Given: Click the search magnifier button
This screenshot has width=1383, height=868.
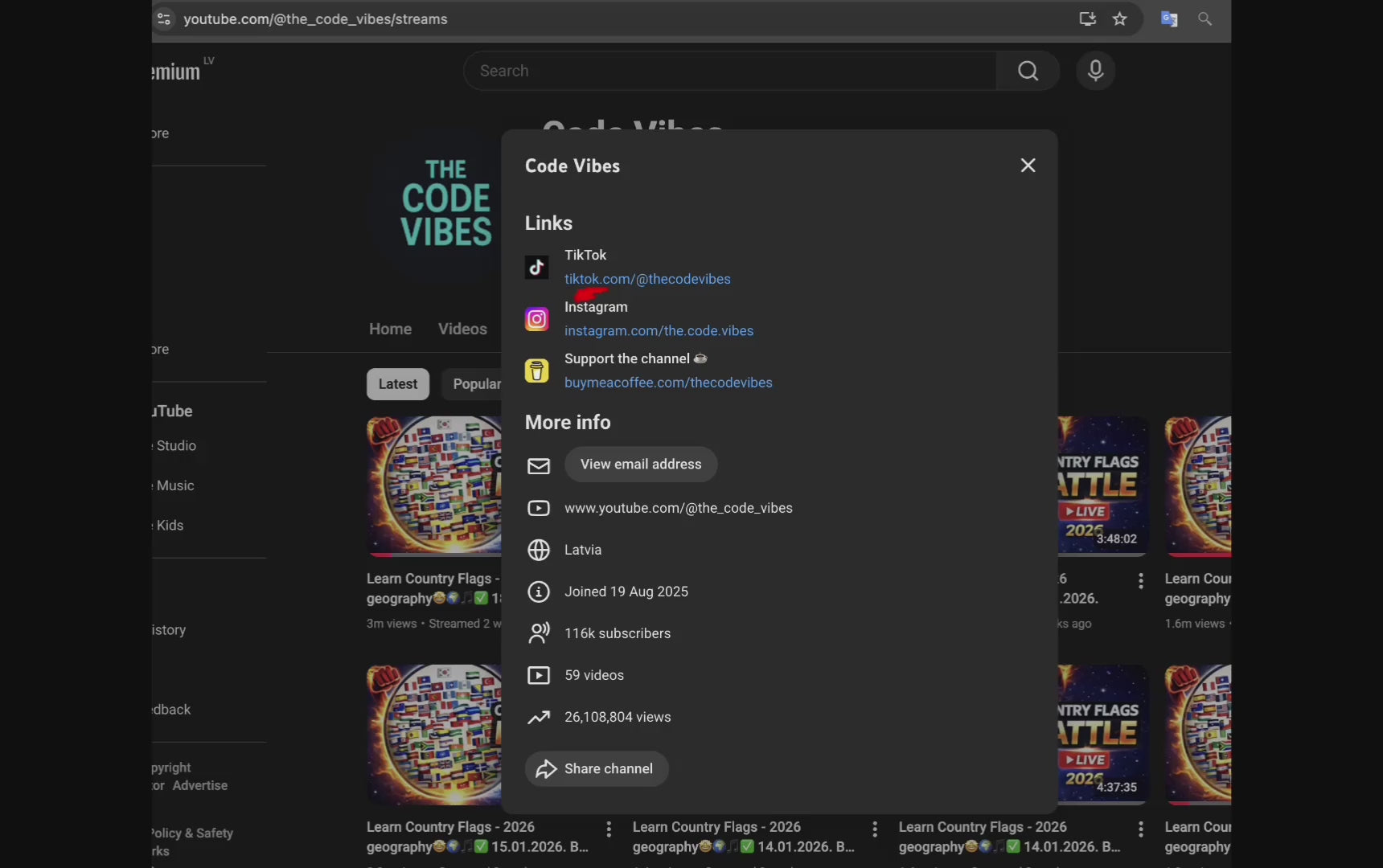Looking at the screenshot, I should tap(1028, 71).
